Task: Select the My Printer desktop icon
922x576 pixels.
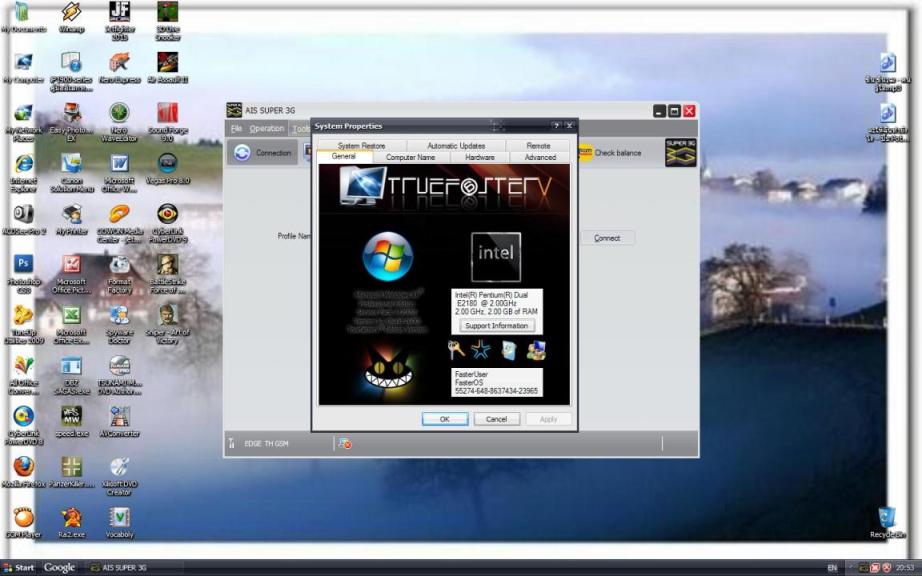Action: point(72,220)
